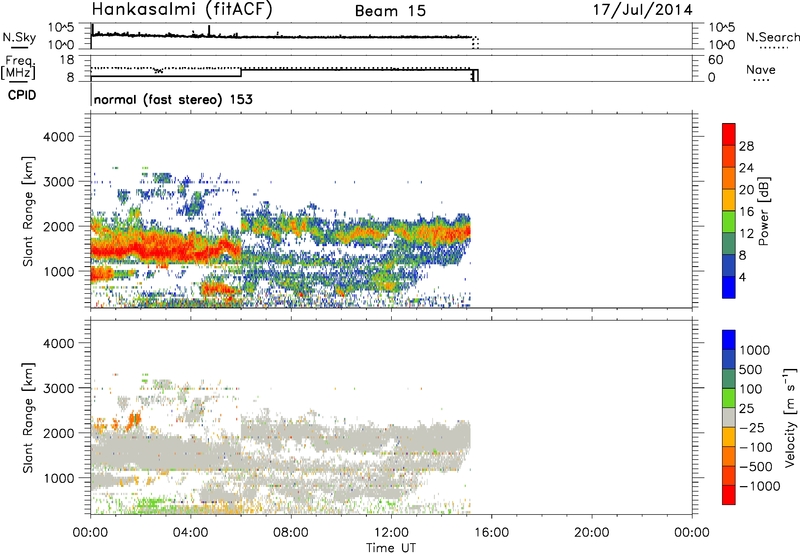Click the '16:00' time tick label
Viewport: 800px width, 554px height.
pyautogui.click(x=491, y=533)
